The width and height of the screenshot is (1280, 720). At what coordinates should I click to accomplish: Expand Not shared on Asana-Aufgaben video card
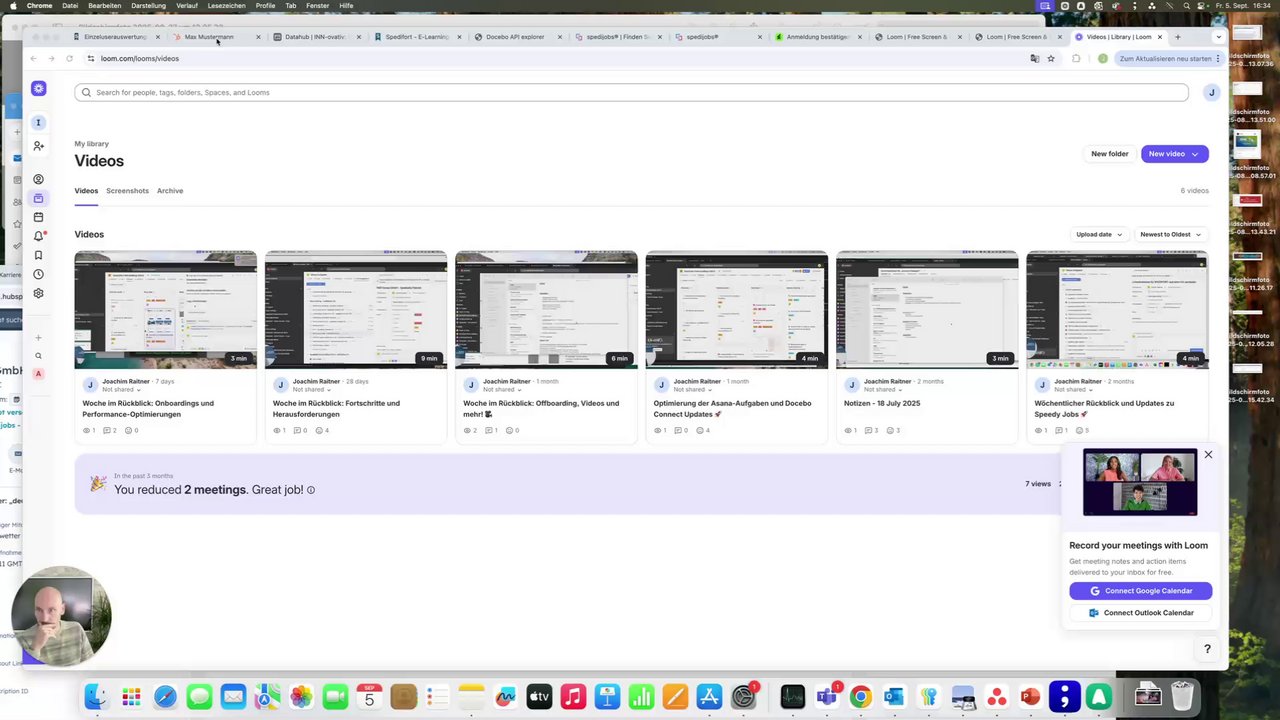point(692,390)
